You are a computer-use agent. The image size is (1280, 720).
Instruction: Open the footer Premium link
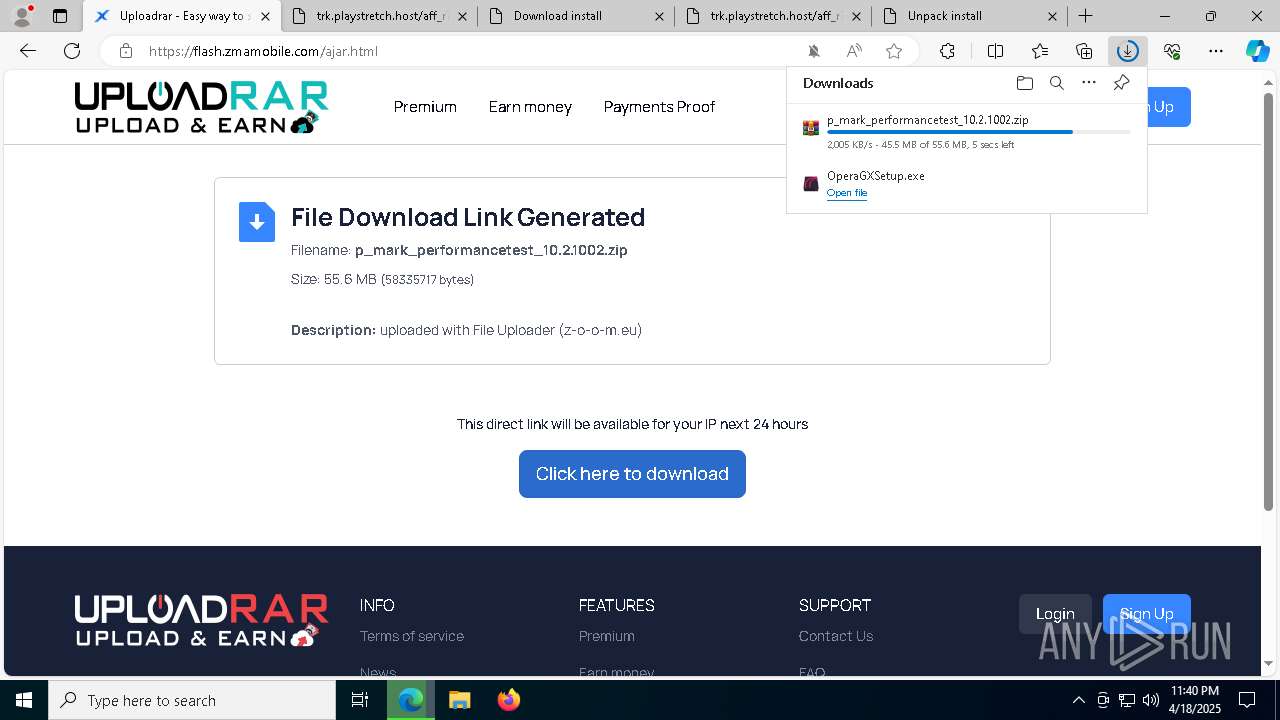pos(607,636)
